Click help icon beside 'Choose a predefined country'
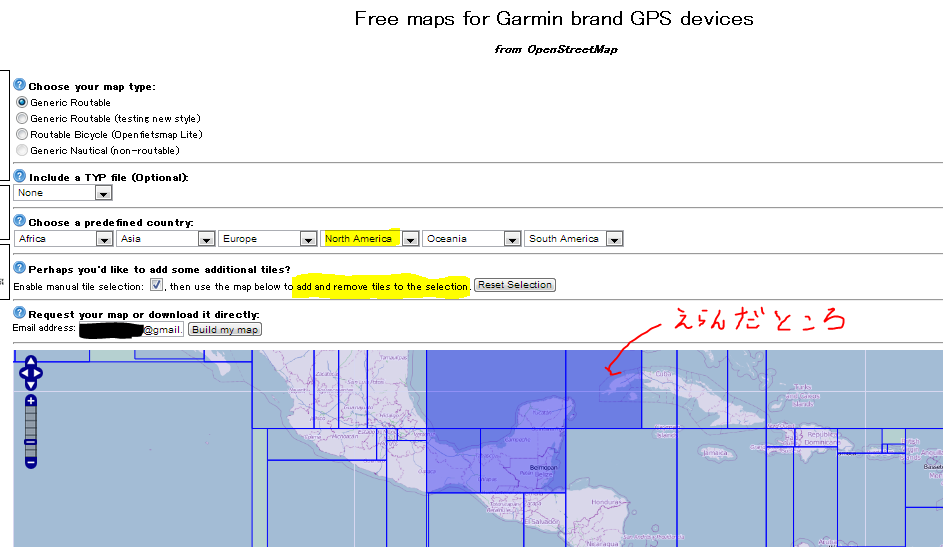Viewport: 943px width, 547px height. (19, 222)
